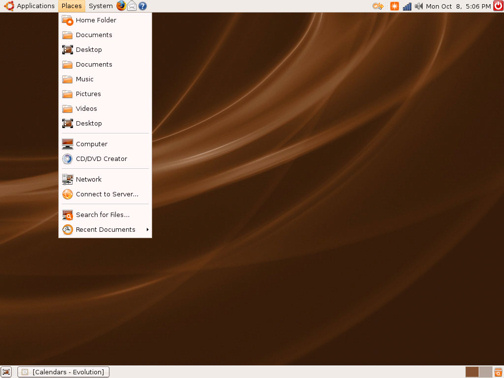Expand Recent Documents submenu
Image resolution: width=504 pixels, height=378 pixels.
coord(105,230)
